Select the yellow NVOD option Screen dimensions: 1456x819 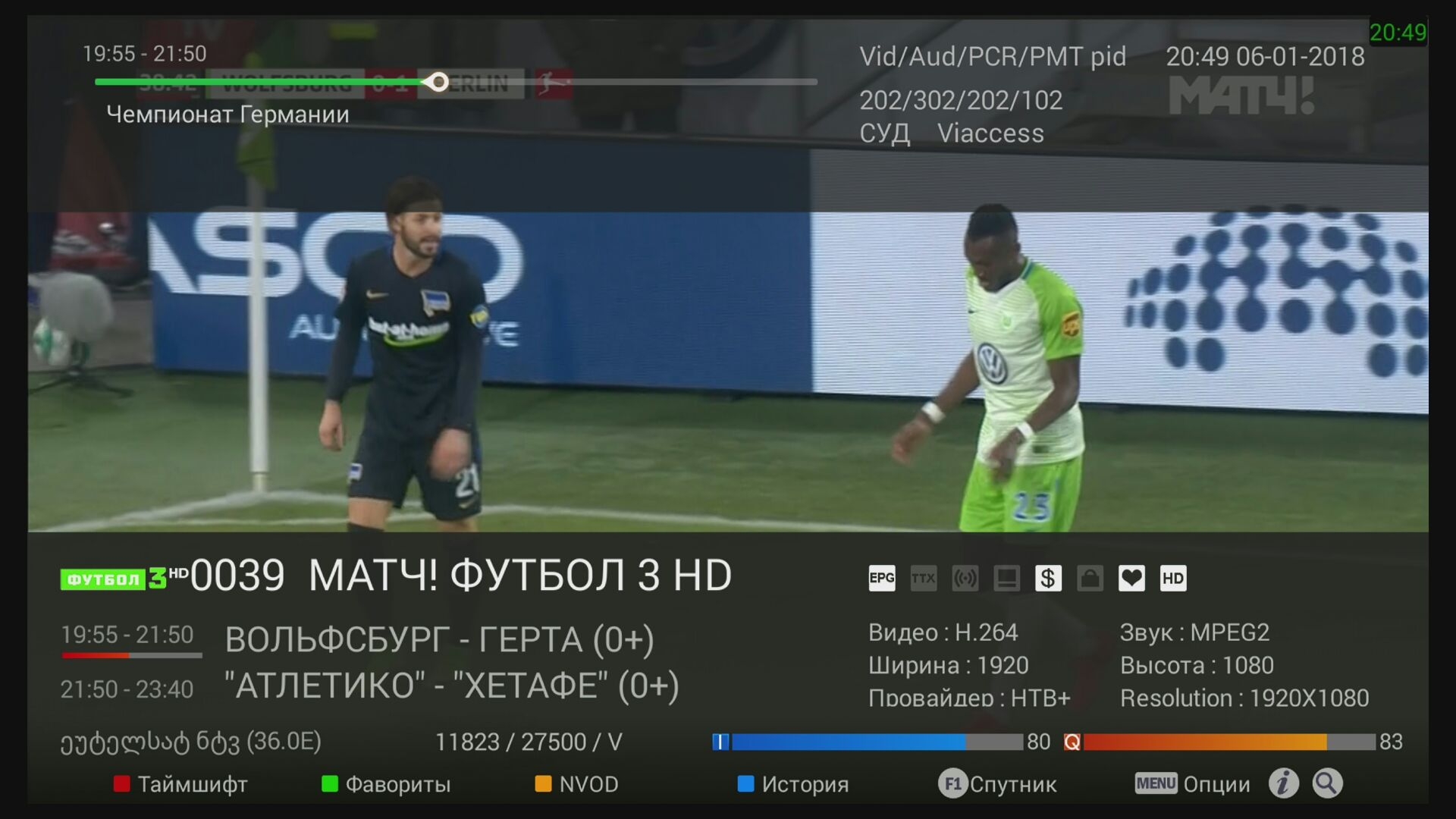coord(576,784)
